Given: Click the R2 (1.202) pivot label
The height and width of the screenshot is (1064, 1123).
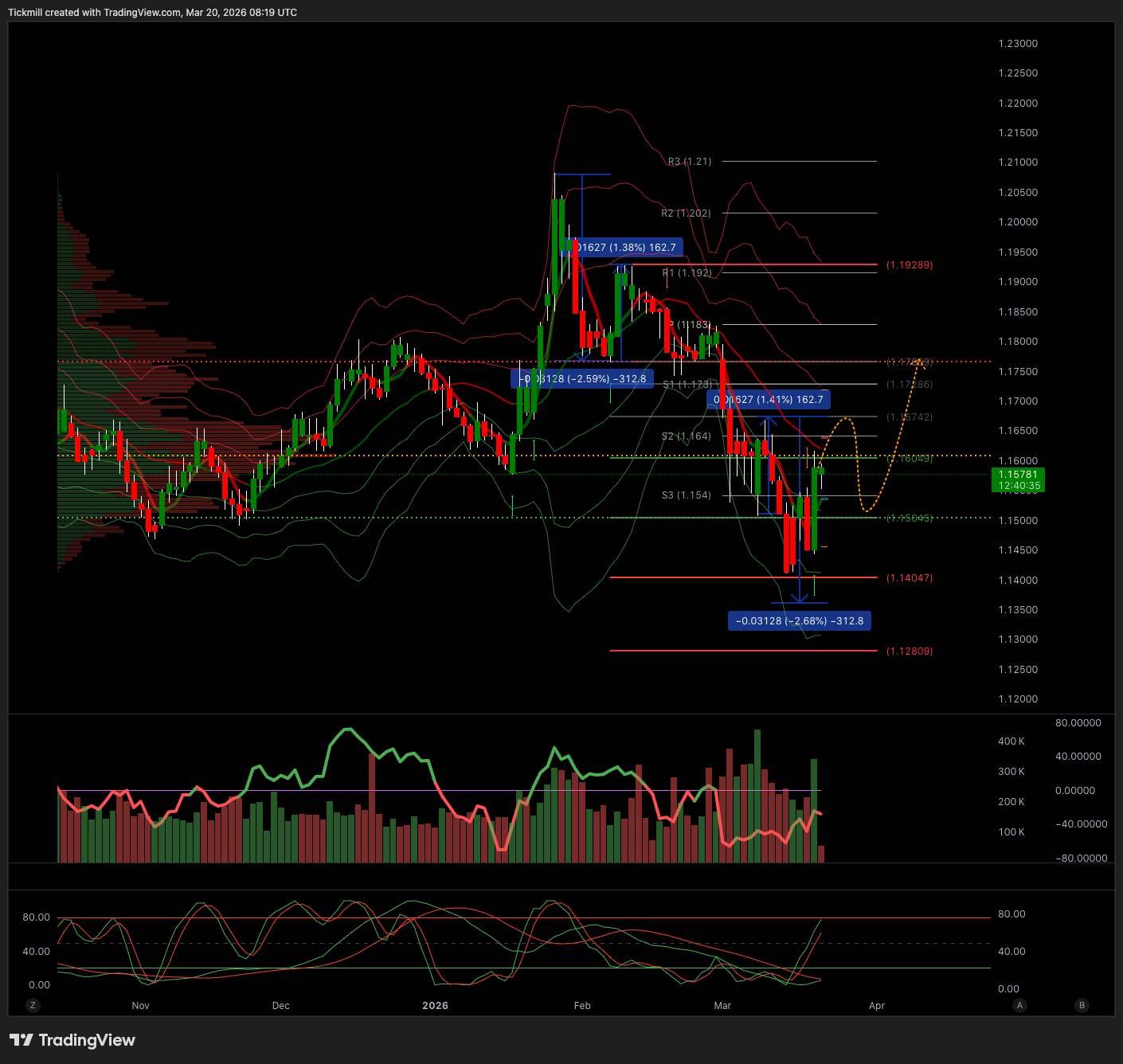Looking at the screenshot, I should [686, 213].
